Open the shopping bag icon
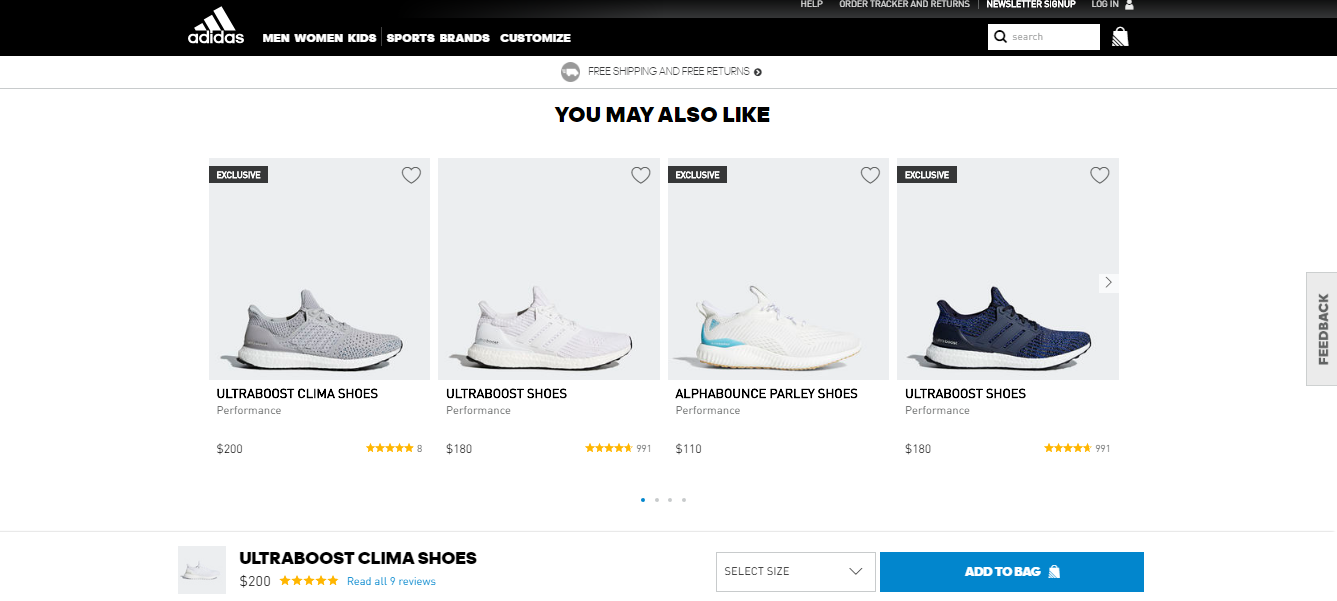Image resolution: width=1337 pixels, height=601 pixels. point(1120,37)
